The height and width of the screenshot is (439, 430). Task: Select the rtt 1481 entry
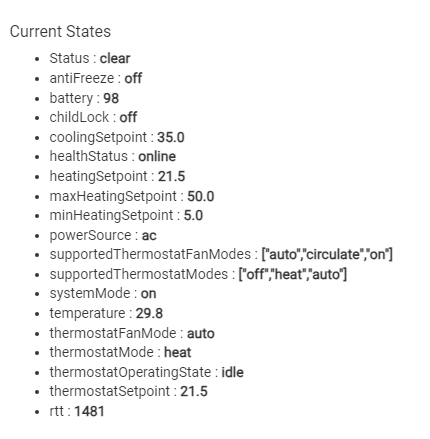pyautogui.click(x=77, y=411)
